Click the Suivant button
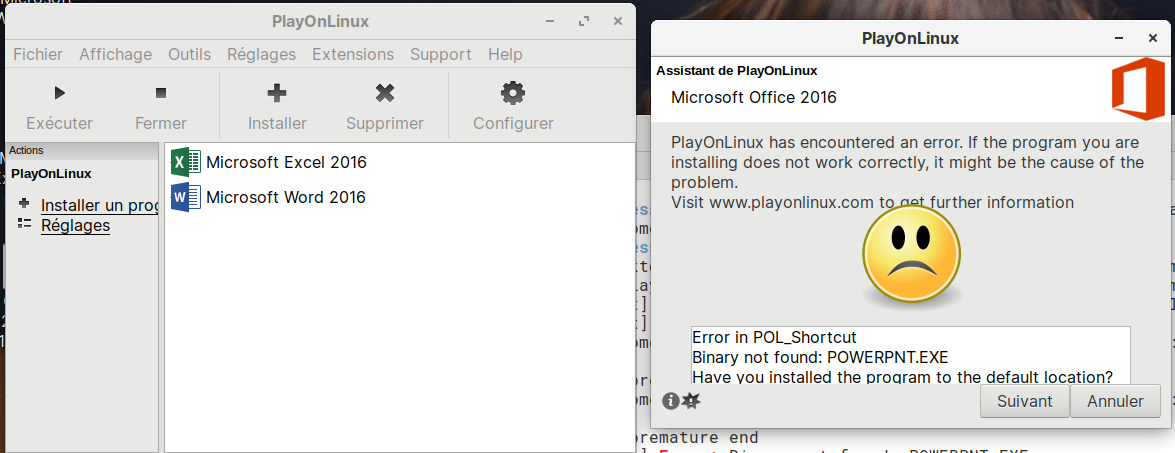 click(1024, 401)
